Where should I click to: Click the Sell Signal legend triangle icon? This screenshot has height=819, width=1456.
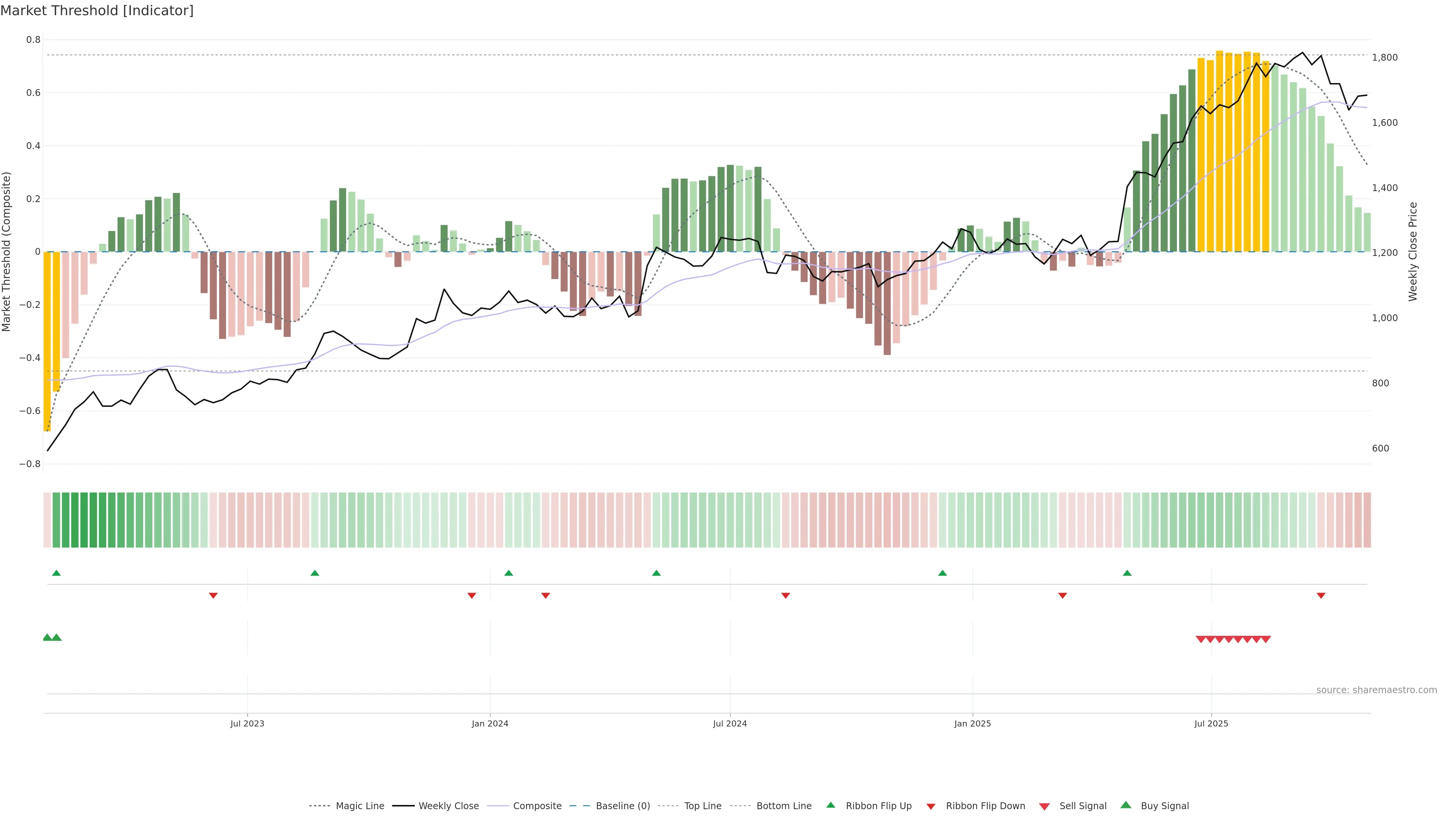[1044, 806]
